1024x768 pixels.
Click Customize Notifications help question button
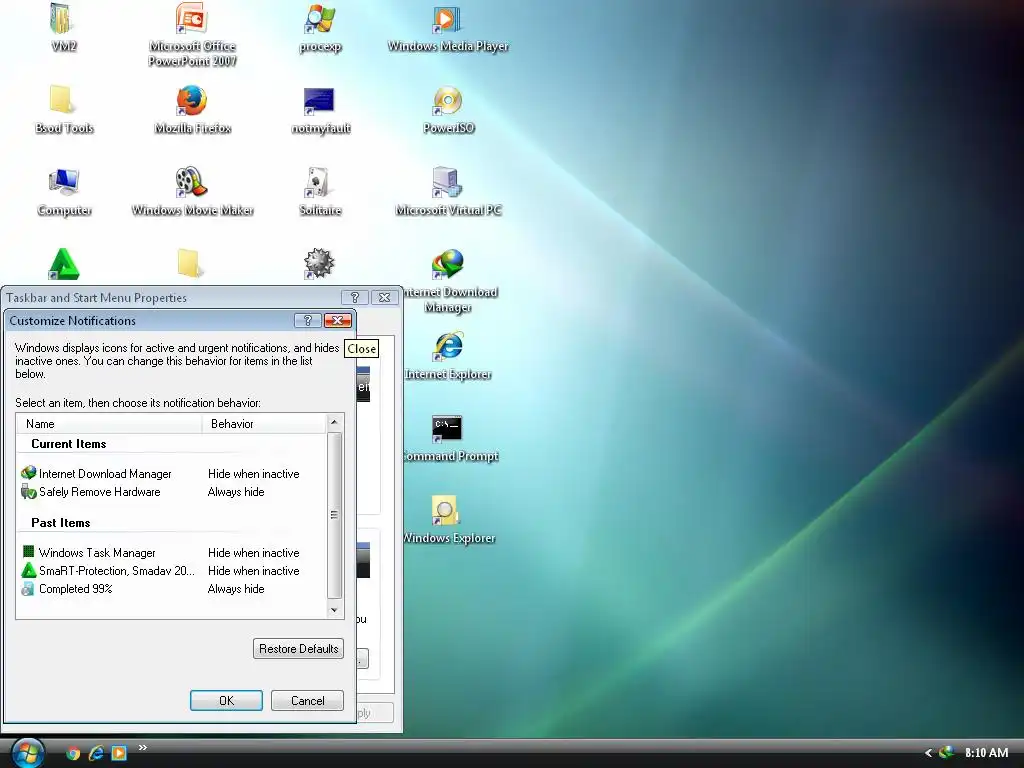click(x=308, y=320)
